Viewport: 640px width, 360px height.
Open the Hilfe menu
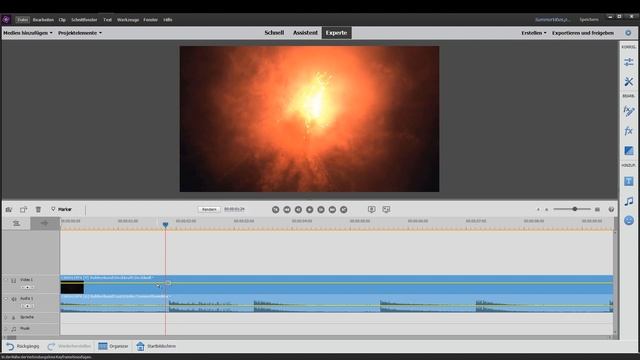(x=168, y=20)
